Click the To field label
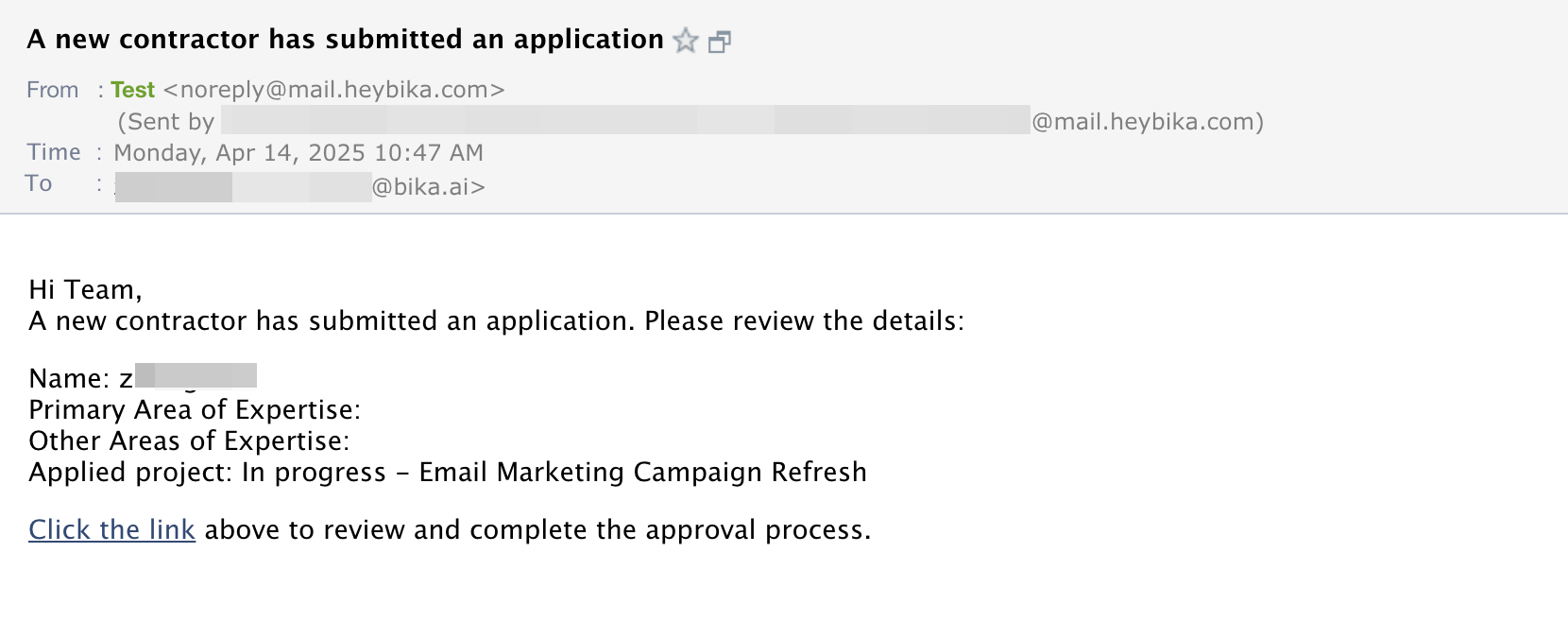 click(39, 183)
